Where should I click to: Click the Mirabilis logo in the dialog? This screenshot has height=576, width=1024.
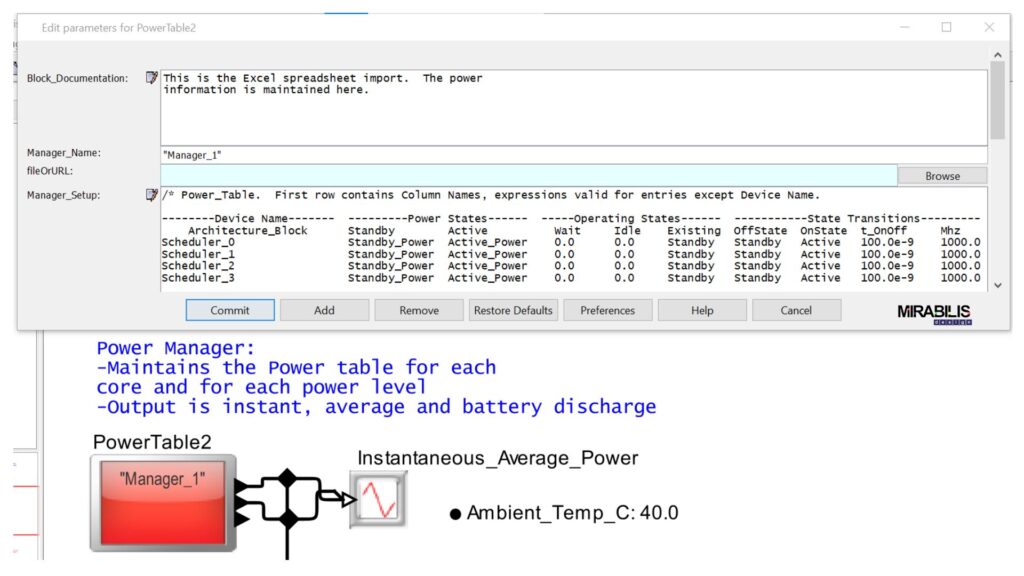point(933,312)
